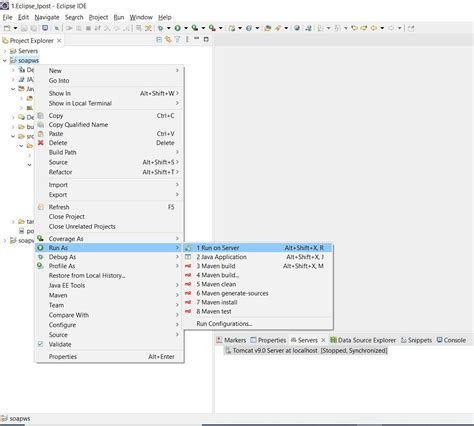Open Run Configurations...
This screenshot has height=426, width=474.
(258, 324)
